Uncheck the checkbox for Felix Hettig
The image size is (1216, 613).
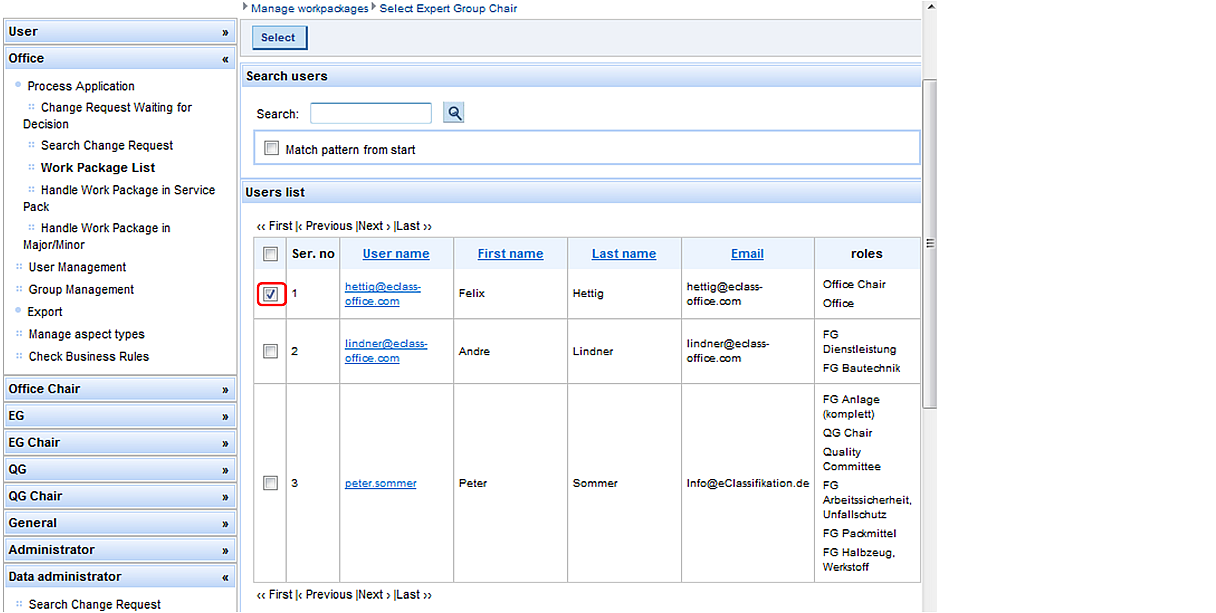tap(270, 294)
